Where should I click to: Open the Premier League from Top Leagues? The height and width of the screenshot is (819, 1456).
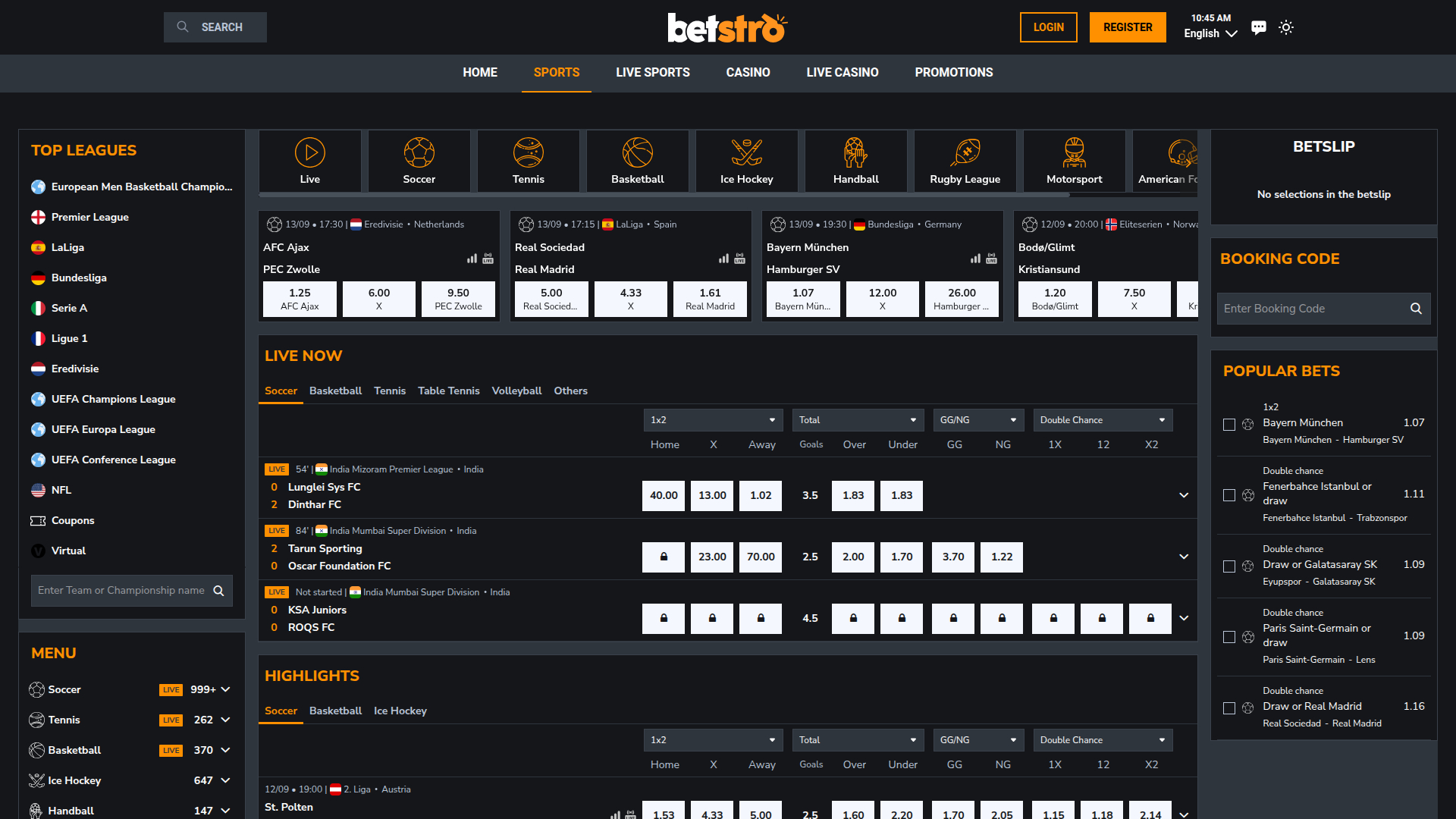(x=89, y=217)
